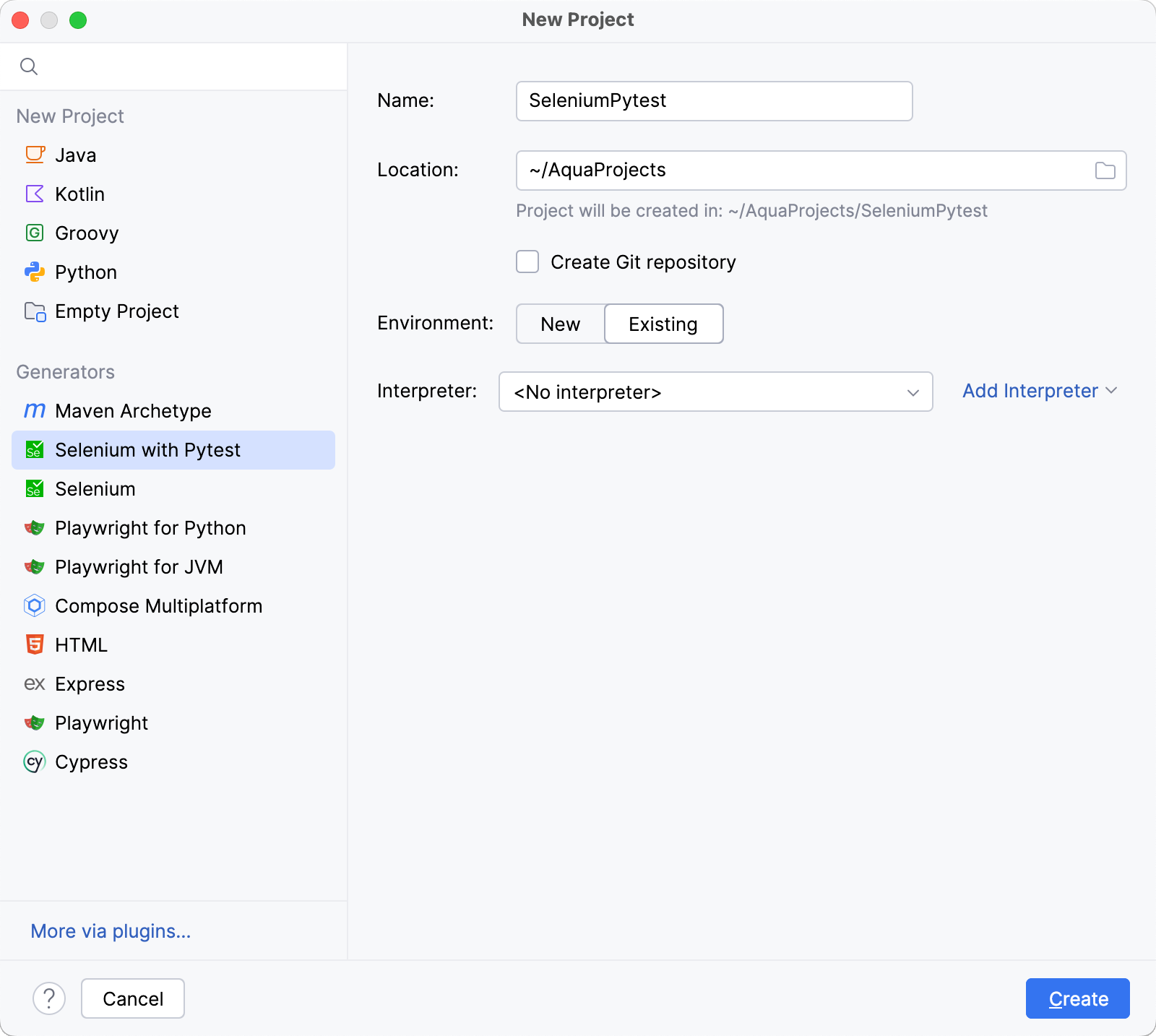Click the plain Selenium generator Se icon

tap(35, 488)
